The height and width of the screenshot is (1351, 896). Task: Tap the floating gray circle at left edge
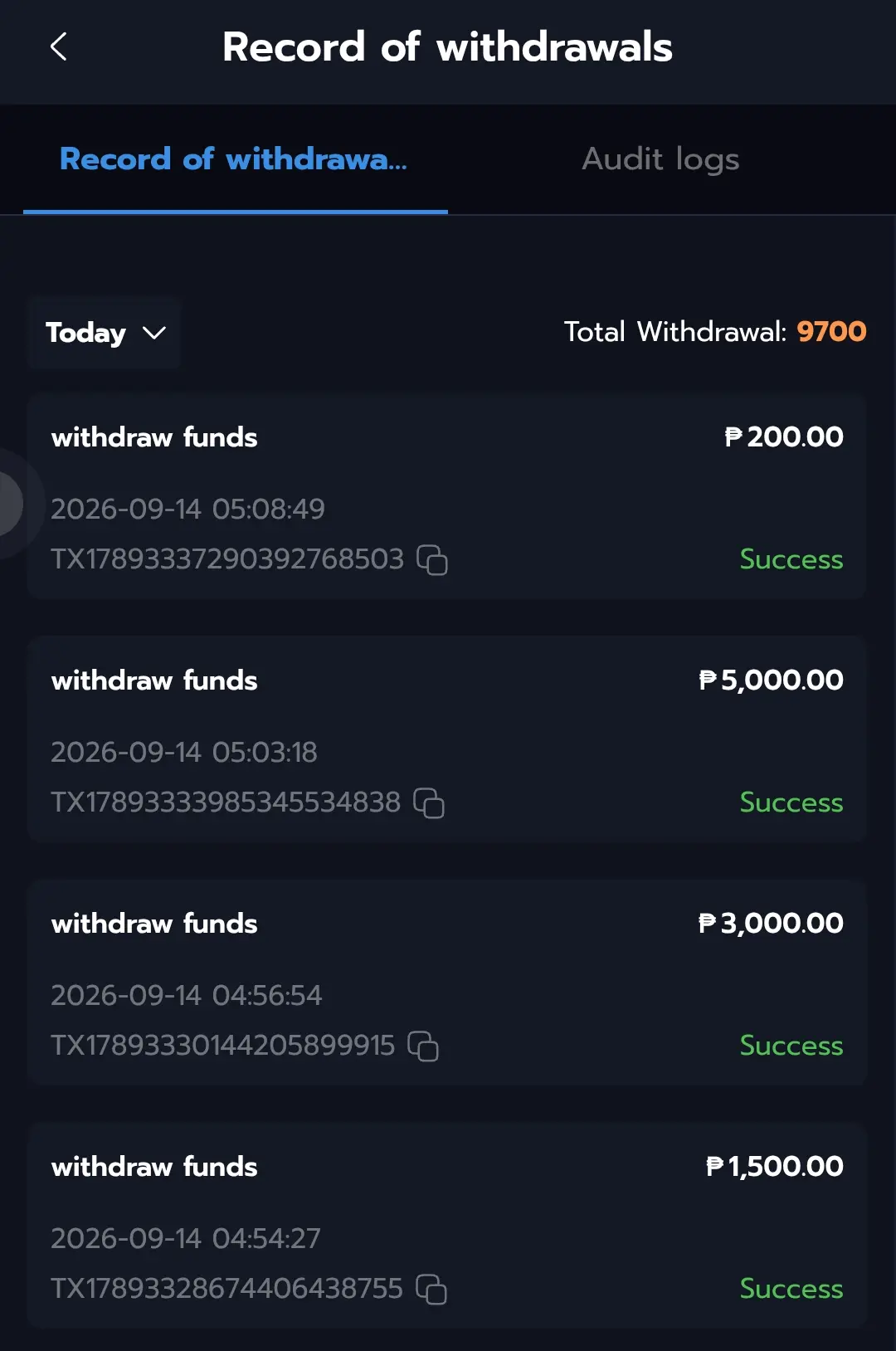[x=10, y=504]
